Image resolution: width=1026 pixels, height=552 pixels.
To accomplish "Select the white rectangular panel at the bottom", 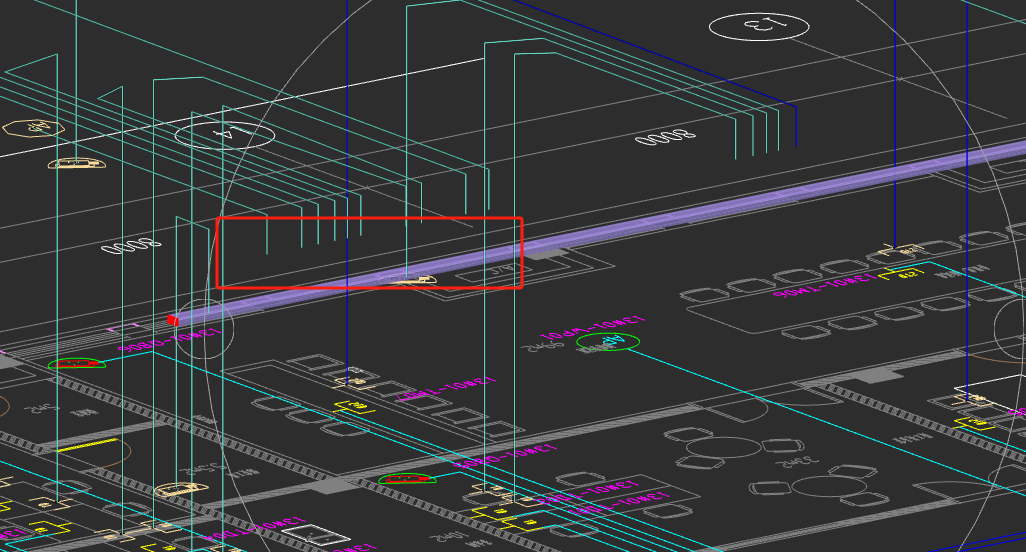I will pos(315,535).
